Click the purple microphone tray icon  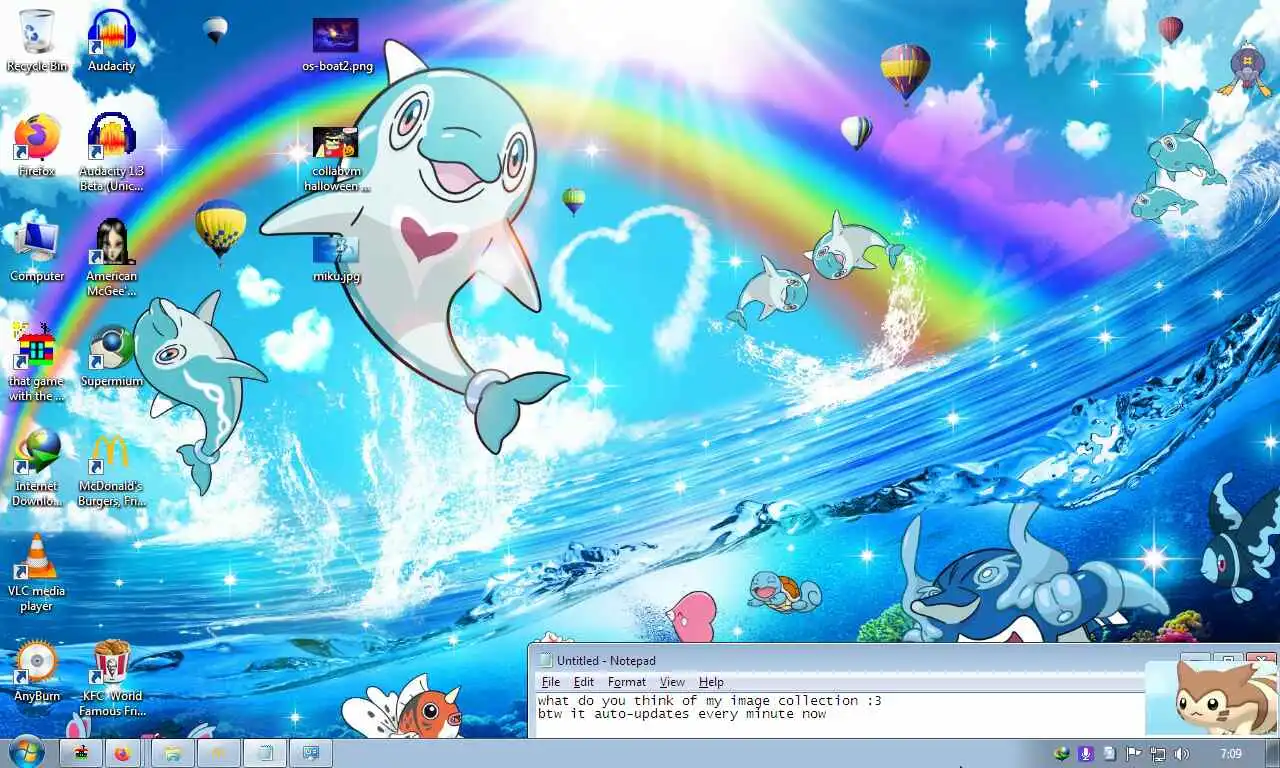coord(1086,754)
